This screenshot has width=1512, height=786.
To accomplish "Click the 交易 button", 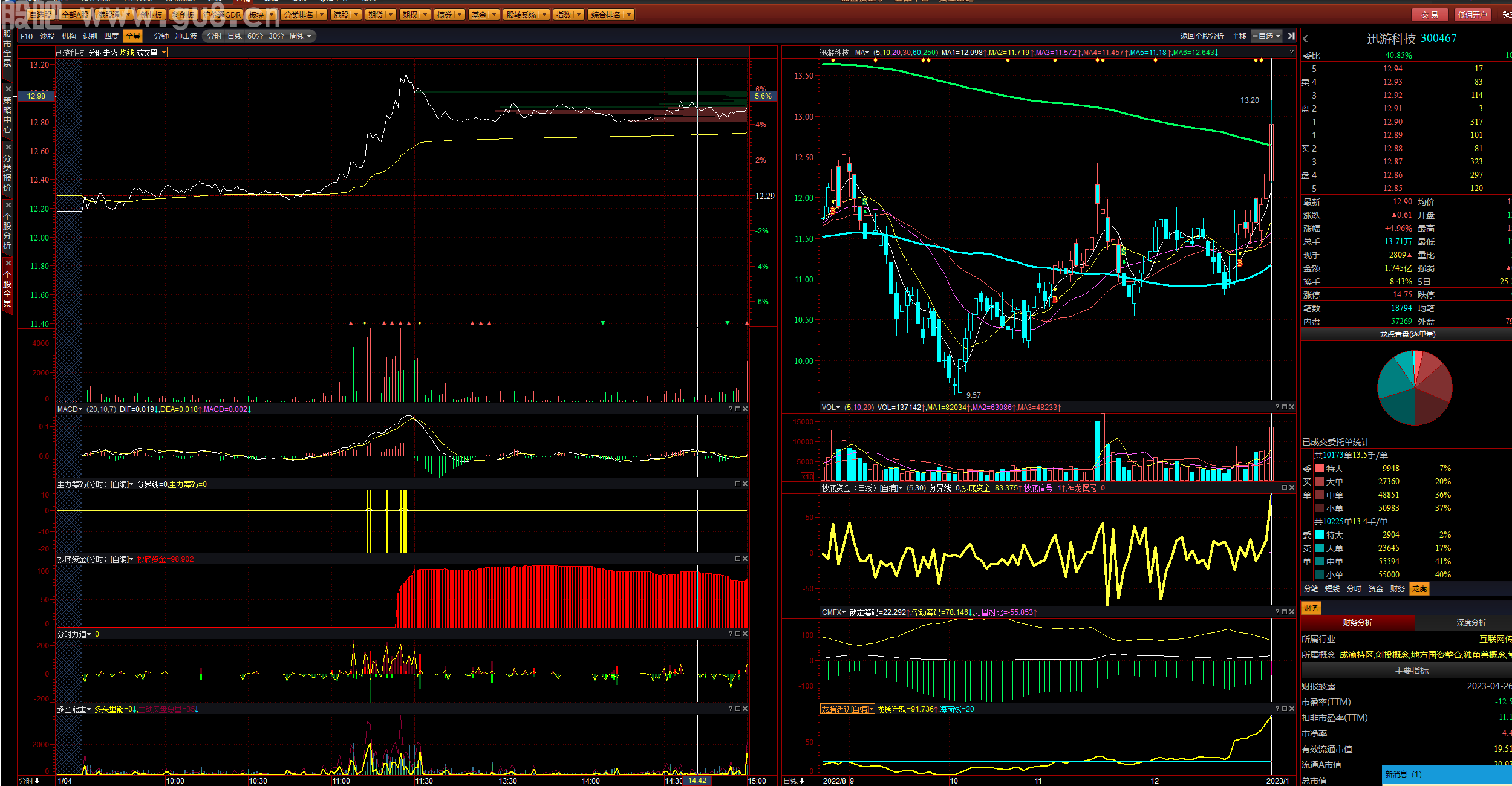I will (x=1430, y=15).
